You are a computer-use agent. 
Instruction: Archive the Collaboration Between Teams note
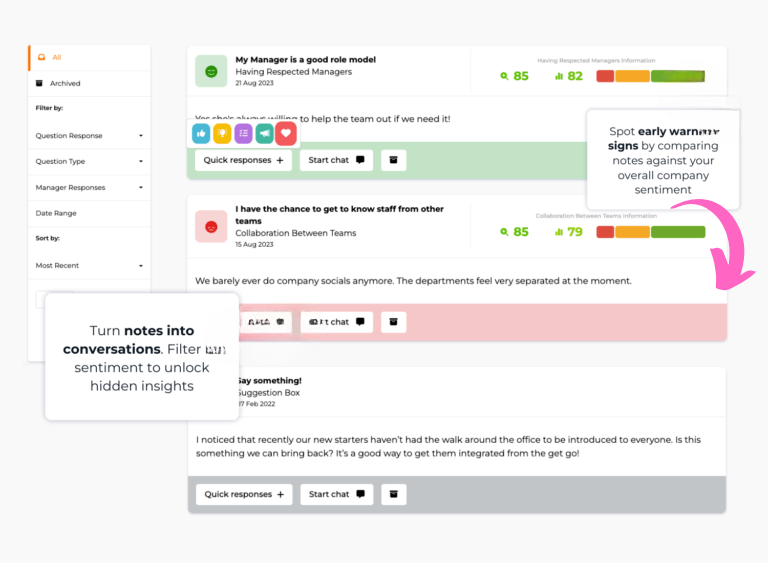pyautogui.click(x=394, y=322)
